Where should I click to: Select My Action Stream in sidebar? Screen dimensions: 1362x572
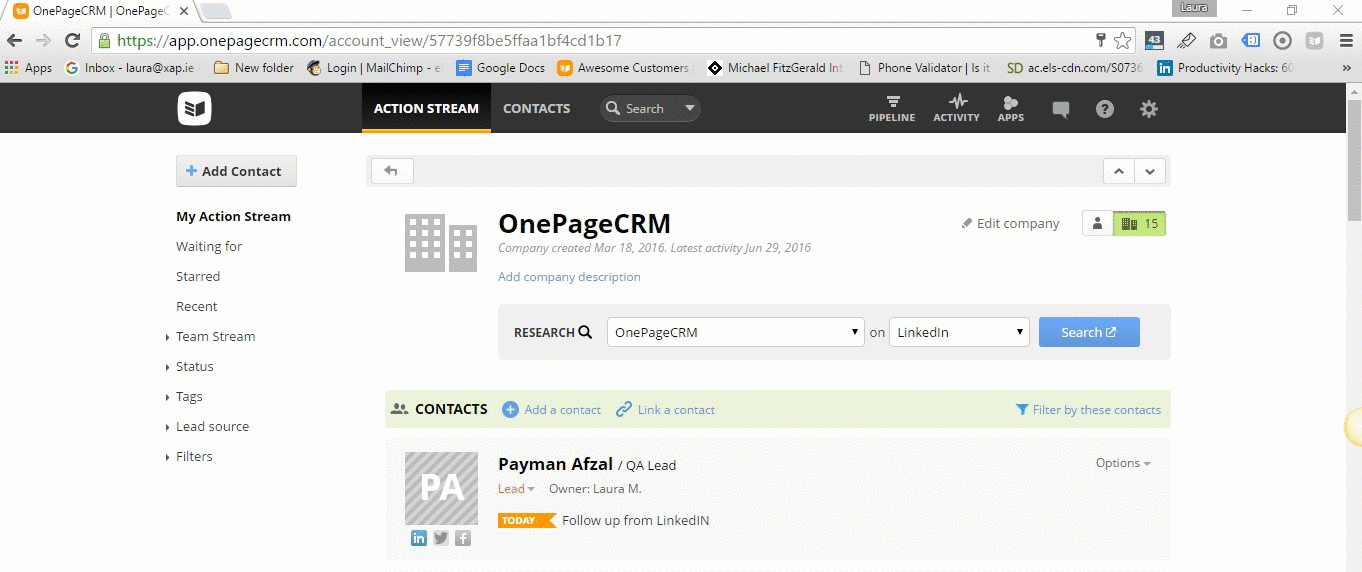[x=233, y=216]
